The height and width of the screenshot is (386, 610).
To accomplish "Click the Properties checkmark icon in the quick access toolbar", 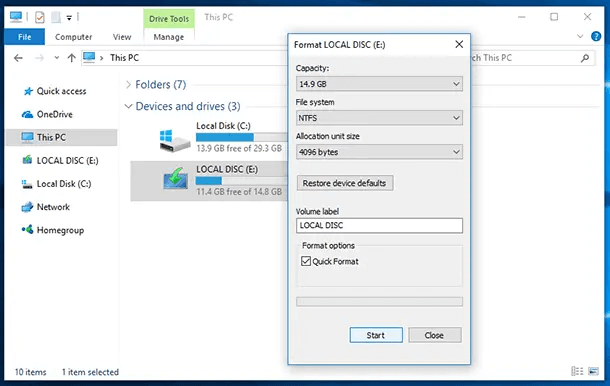I will coord(39,17).
